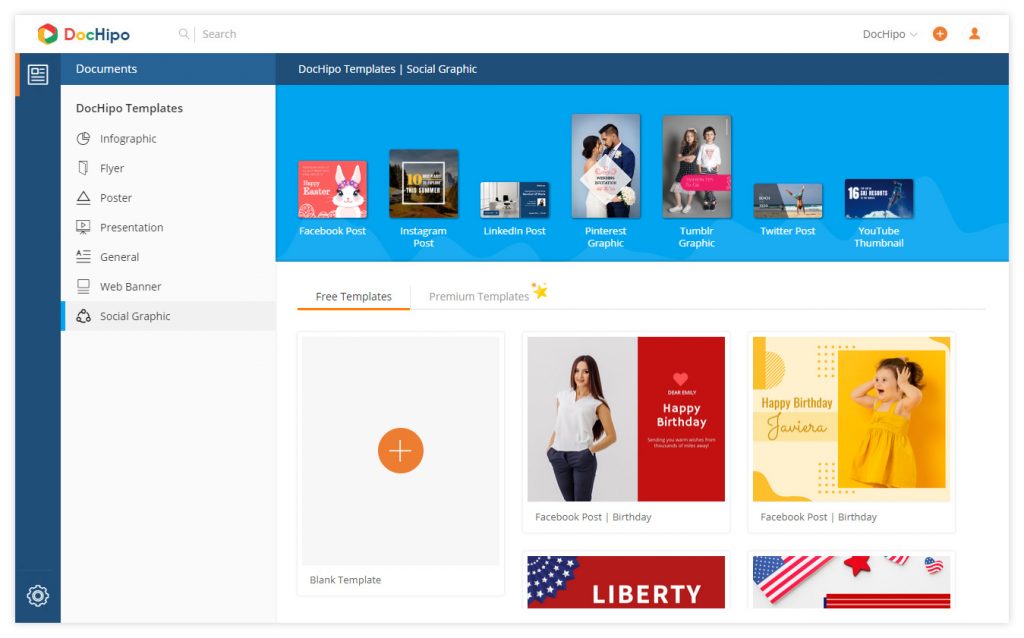Switch to the Free Templates tab

pos(353,296)
